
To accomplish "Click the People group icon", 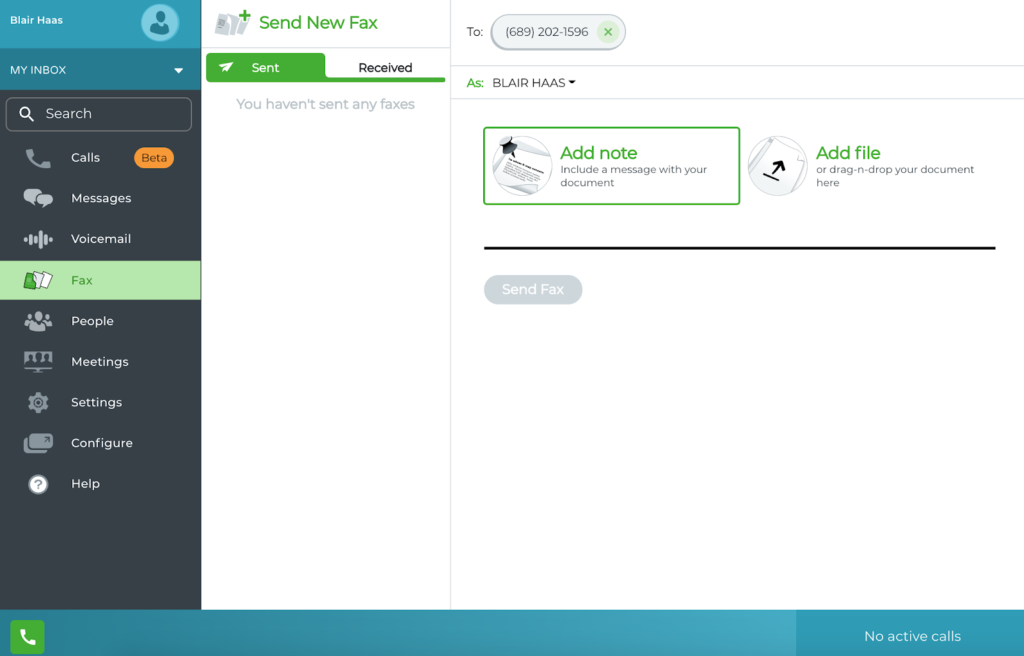I will (x=38, y=321).
